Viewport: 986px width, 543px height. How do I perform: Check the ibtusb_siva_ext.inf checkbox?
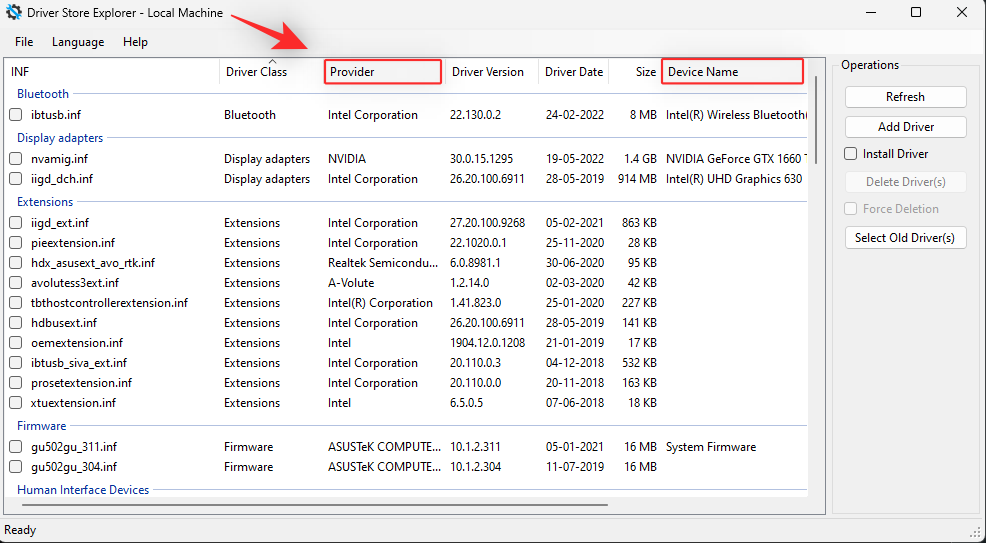point(16,363)
